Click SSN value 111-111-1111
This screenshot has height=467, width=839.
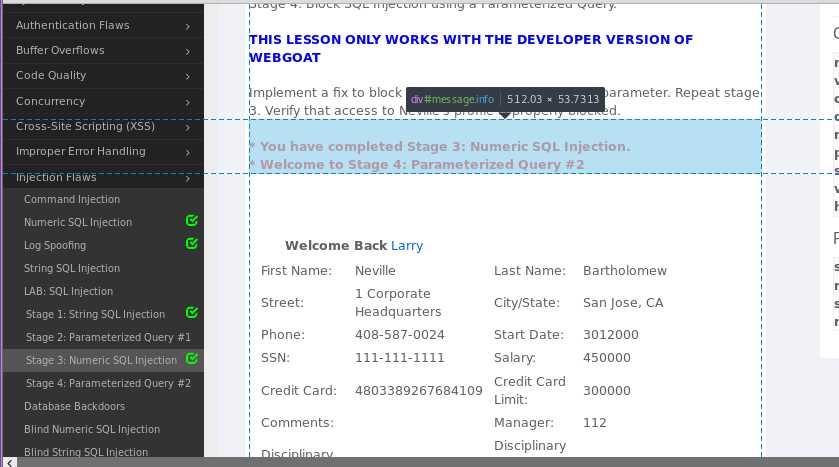click(x=400, y=358)
